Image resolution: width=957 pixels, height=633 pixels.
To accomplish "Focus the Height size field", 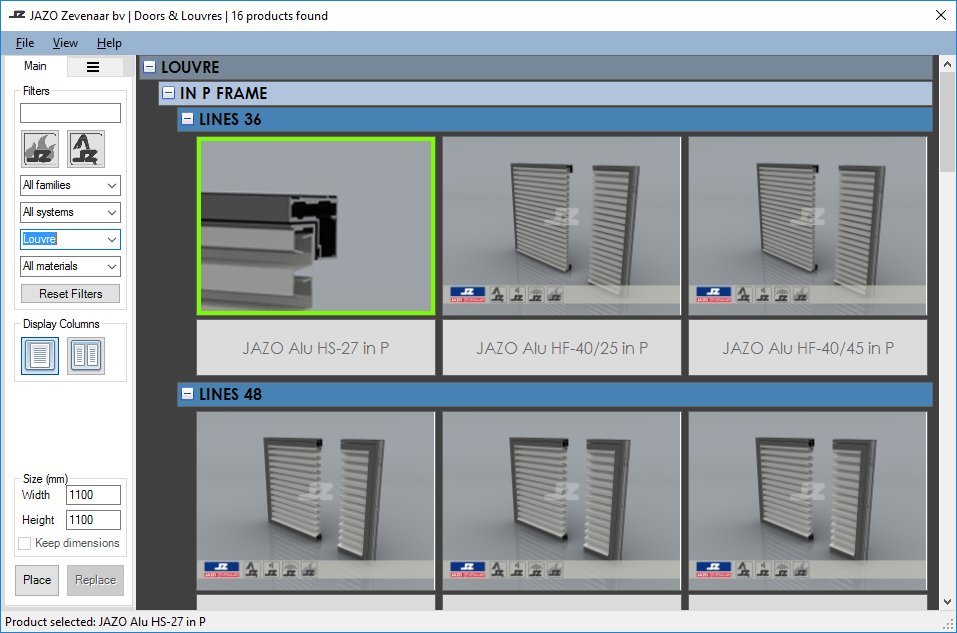I will click(93, 520).
